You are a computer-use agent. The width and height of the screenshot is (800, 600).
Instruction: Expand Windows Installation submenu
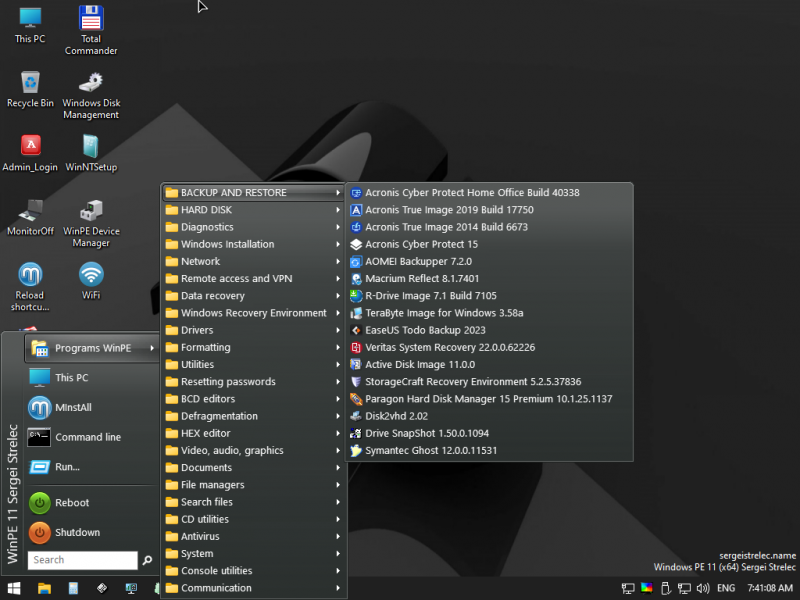pyautogui.click(x=253, y=244)
